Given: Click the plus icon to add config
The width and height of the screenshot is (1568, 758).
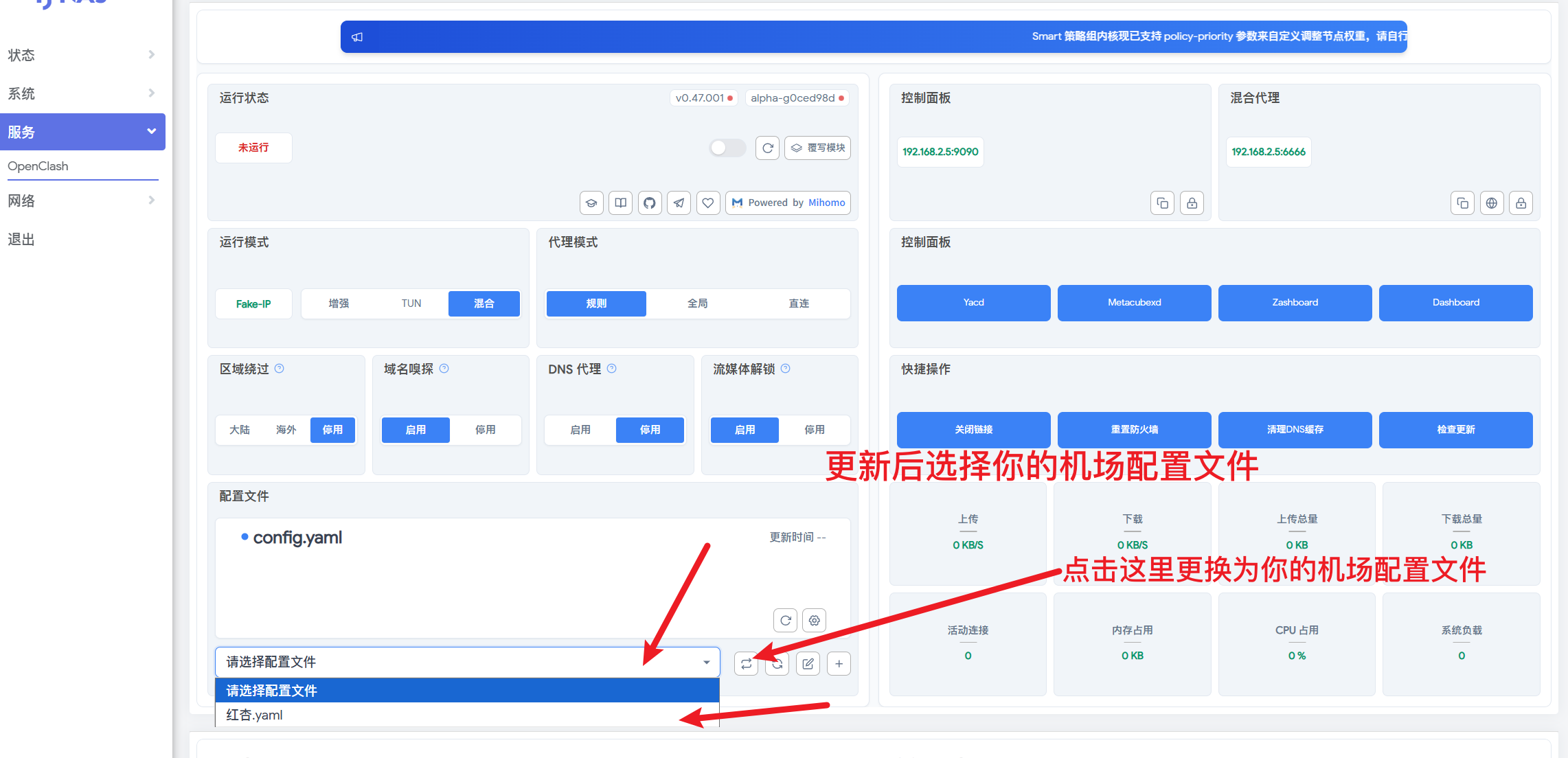Looking at the screenshot, I should point(839,664).
